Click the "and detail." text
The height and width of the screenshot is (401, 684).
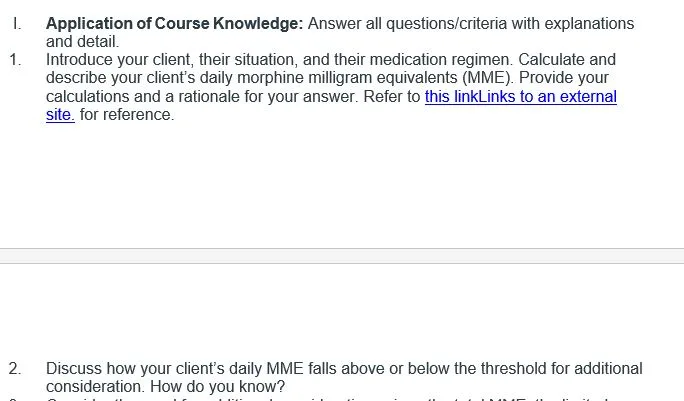click(82, 42)
